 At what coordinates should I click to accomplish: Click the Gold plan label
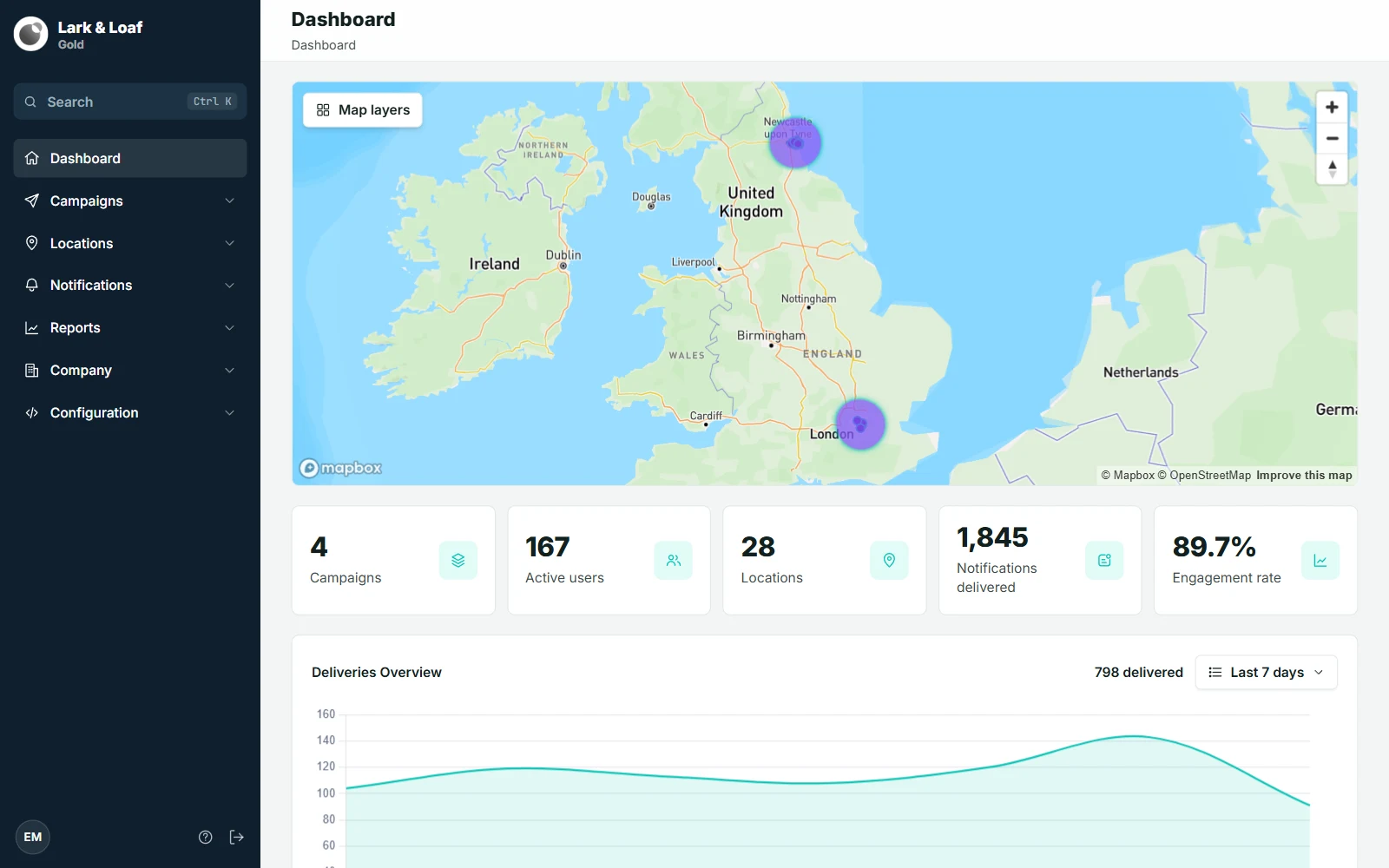pos(71,44)
